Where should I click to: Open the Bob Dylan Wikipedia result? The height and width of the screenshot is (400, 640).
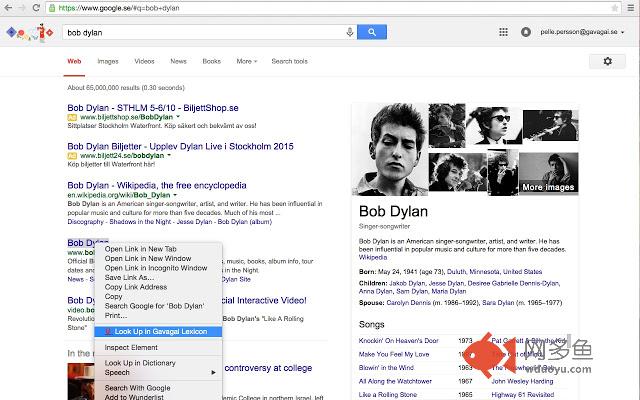click(x=157, y=185)
